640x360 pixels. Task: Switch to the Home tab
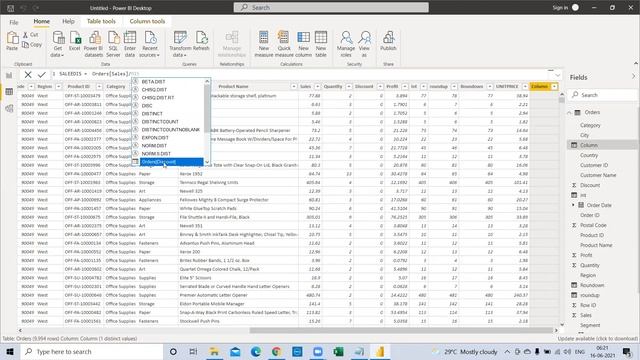[x=42, y=21]
